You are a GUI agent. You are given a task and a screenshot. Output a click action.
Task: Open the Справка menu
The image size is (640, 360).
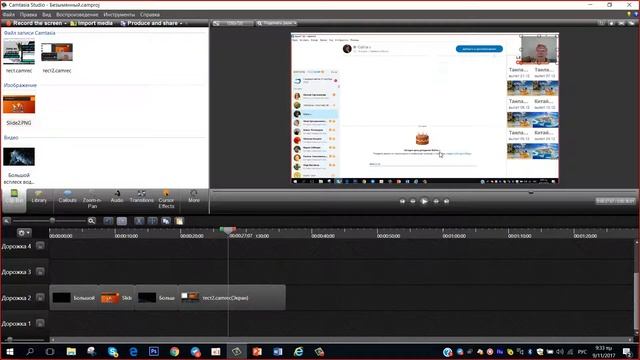(x=150, y=14)
